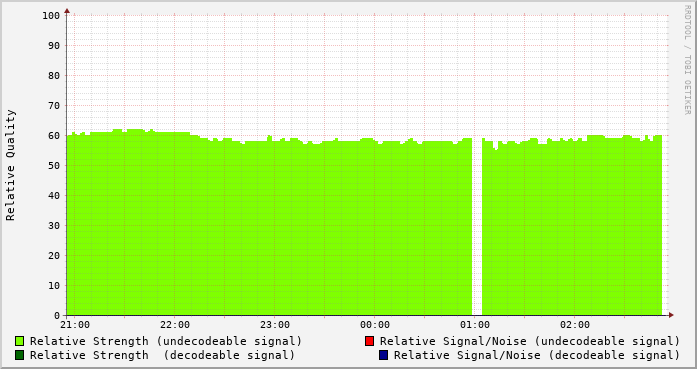Click the red arrow at x-axis end

pos(671,315)
